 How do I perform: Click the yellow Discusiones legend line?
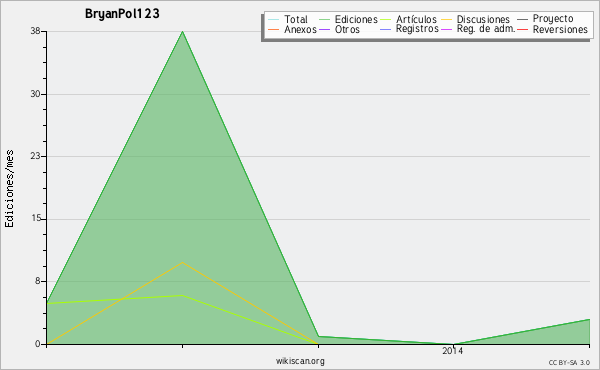pos(447,20)
